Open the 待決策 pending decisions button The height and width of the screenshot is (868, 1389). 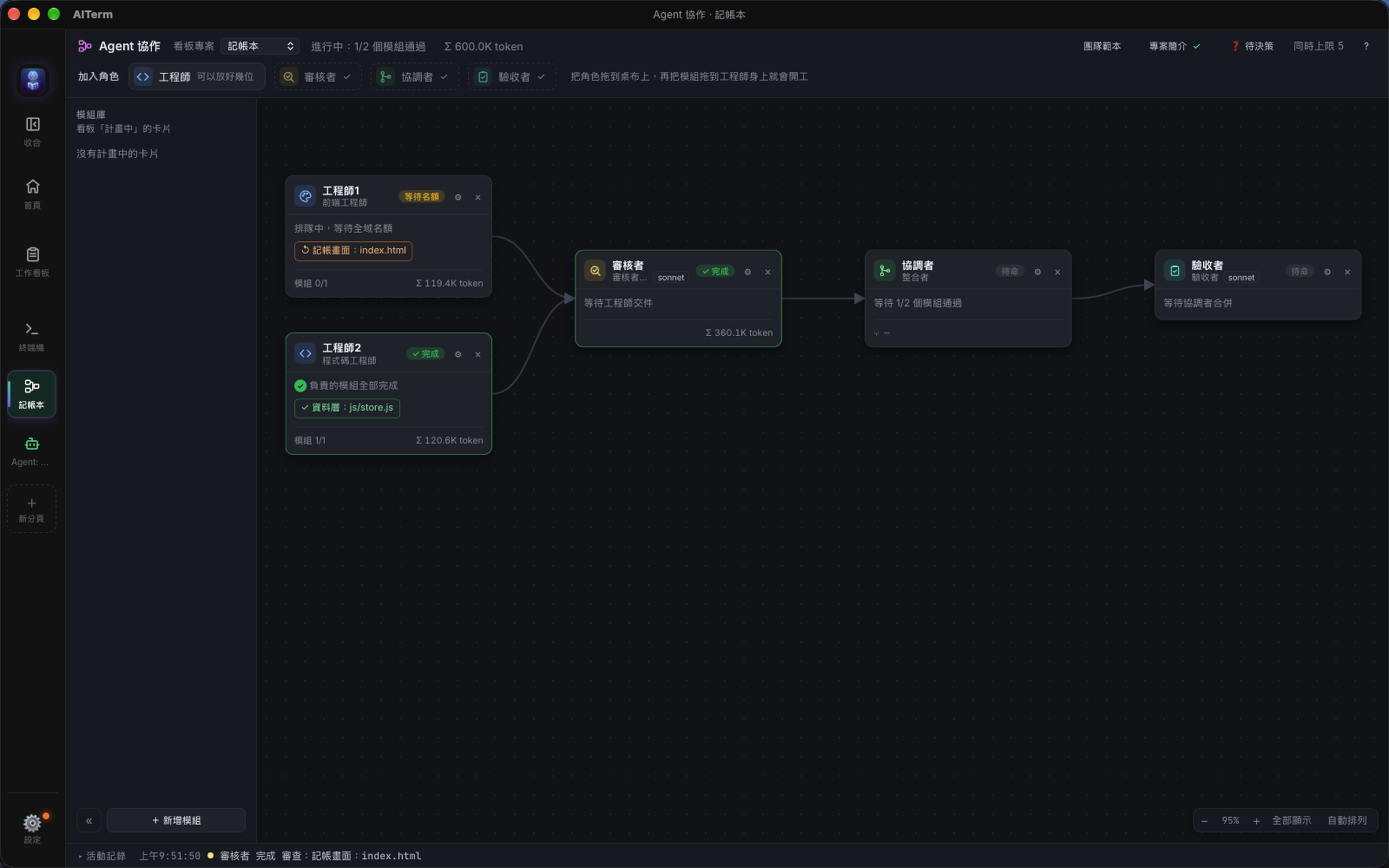click(x=1252, y=46)
